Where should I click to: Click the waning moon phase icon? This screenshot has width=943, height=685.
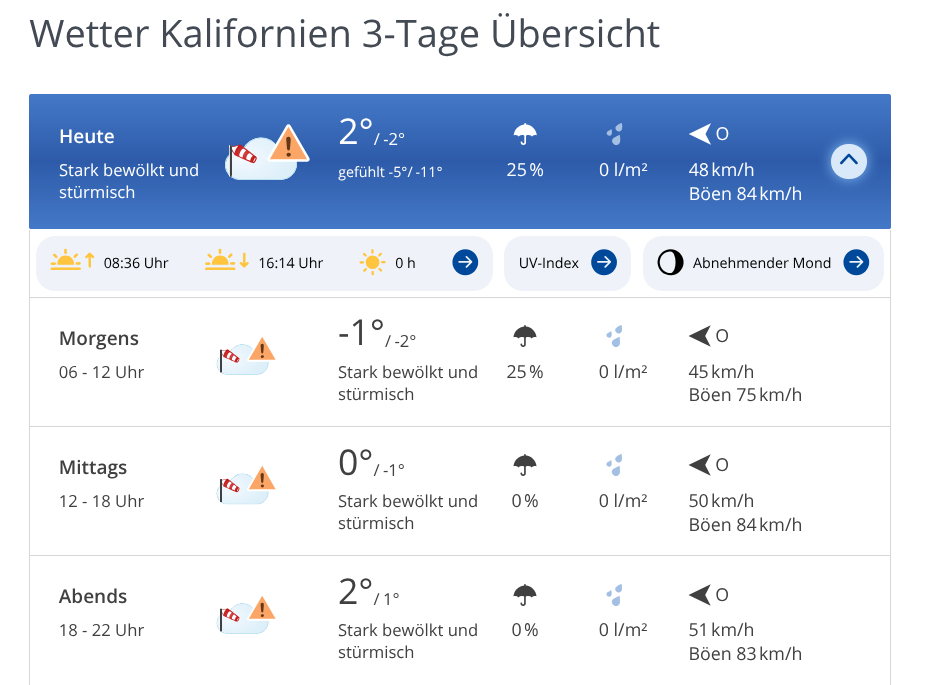tap(670, 263)
